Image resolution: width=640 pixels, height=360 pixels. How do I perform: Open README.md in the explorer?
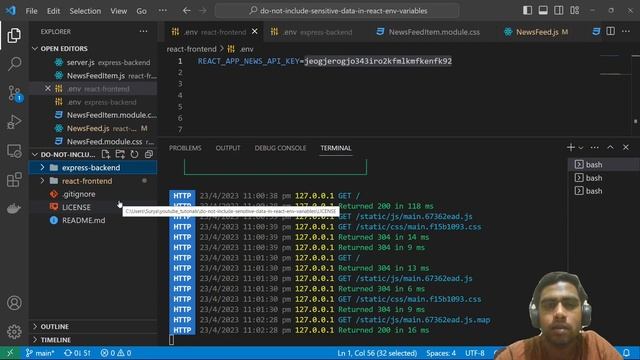pyautogui.click(x=83, y=220)
